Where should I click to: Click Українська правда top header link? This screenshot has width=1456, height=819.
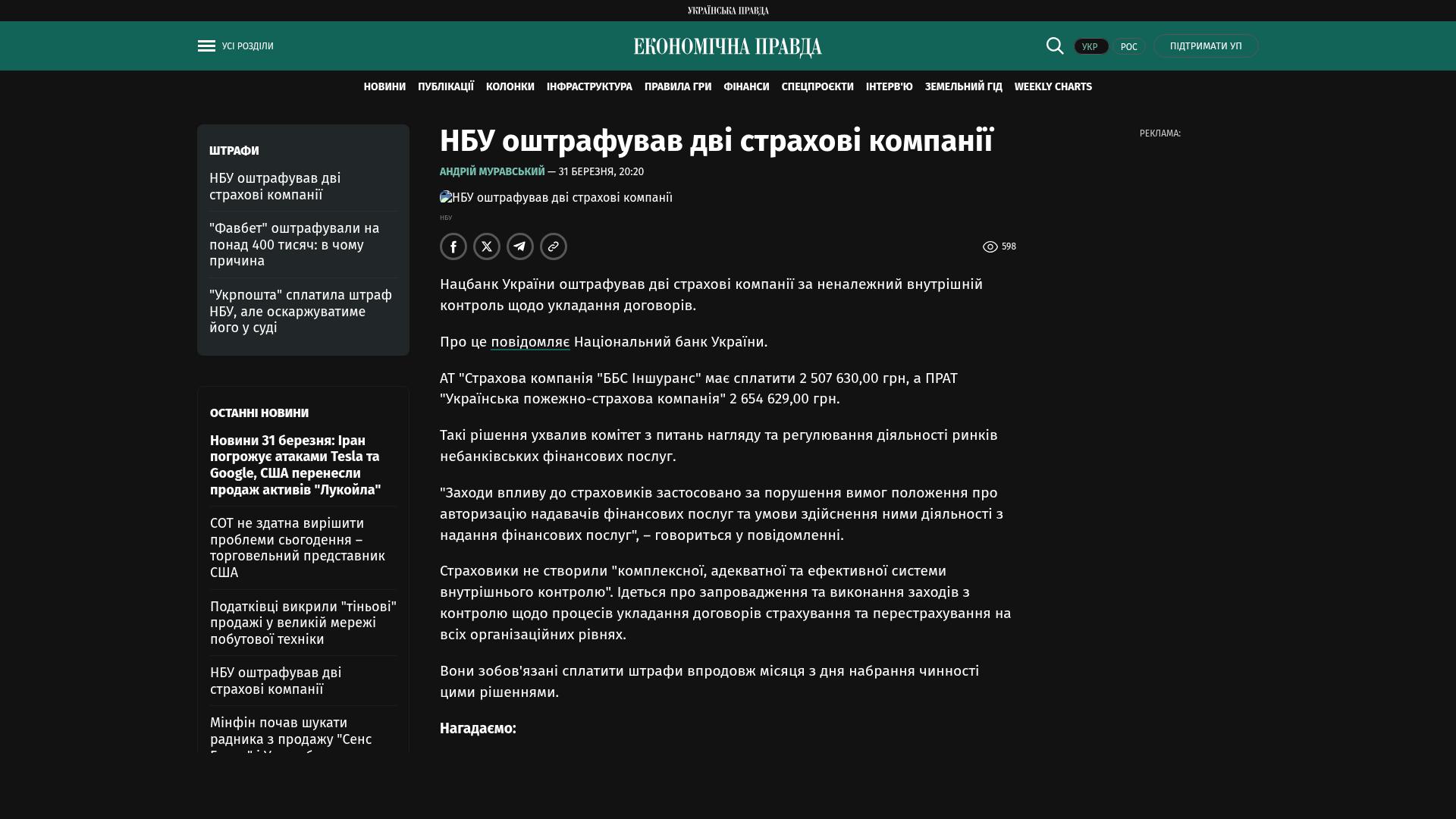728,11
